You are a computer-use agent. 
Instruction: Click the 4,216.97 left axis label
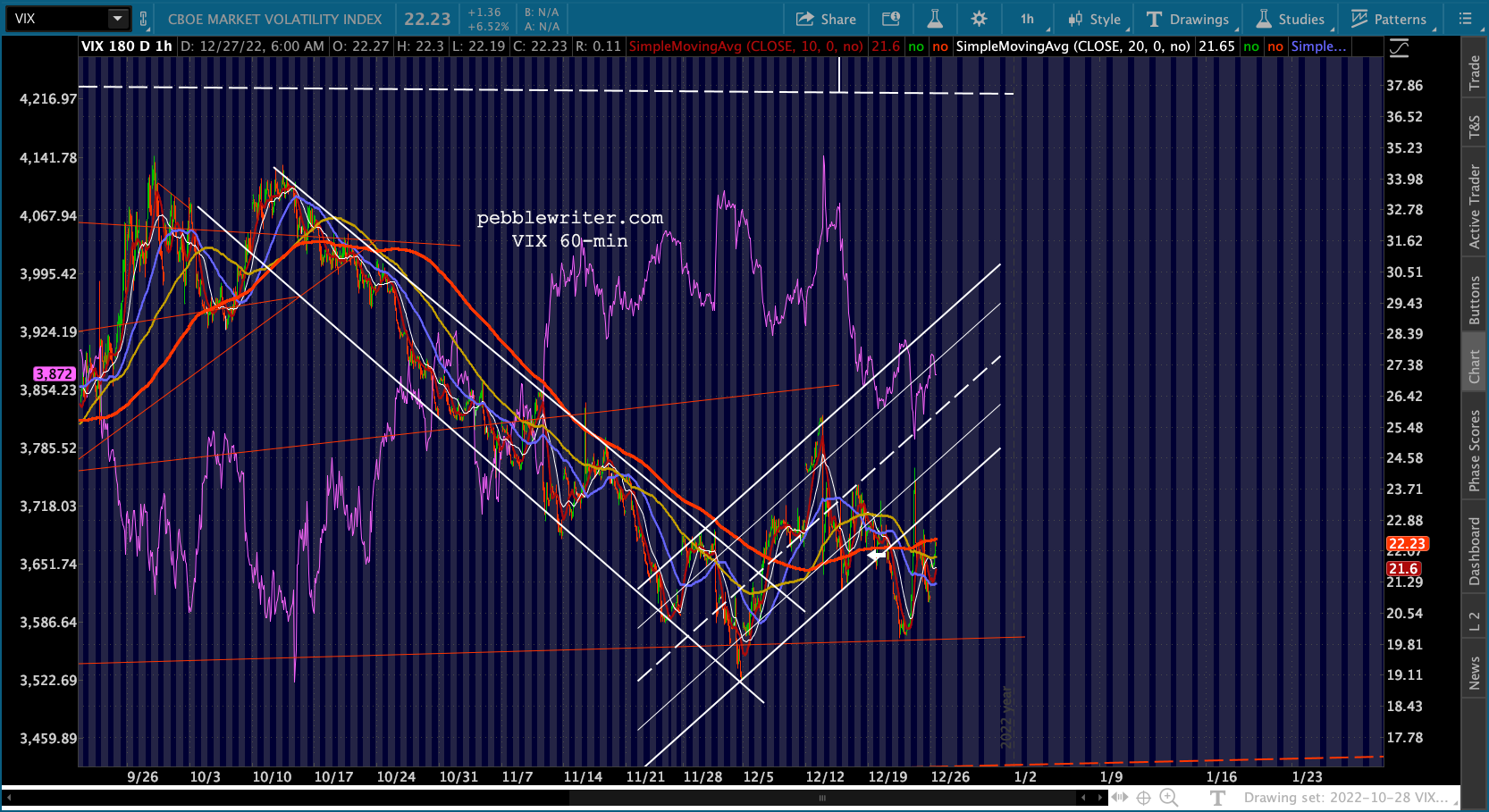click(x=48, y=99)
